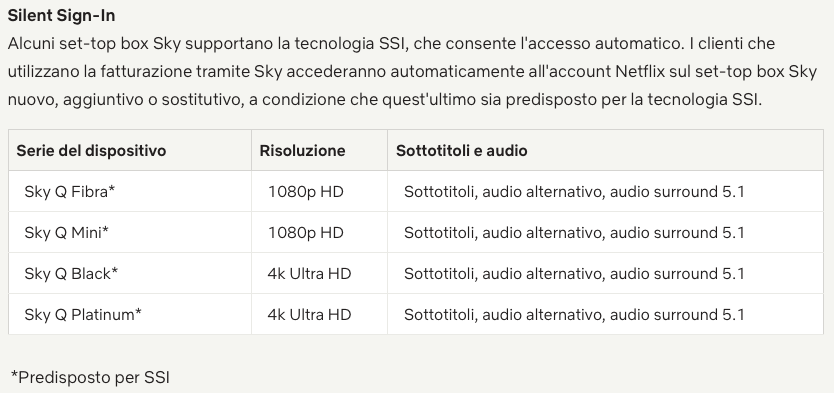Click the audio features cell for Sky Q Mini
This screenshot has height=393, width=834.
[x=605, y=232]
